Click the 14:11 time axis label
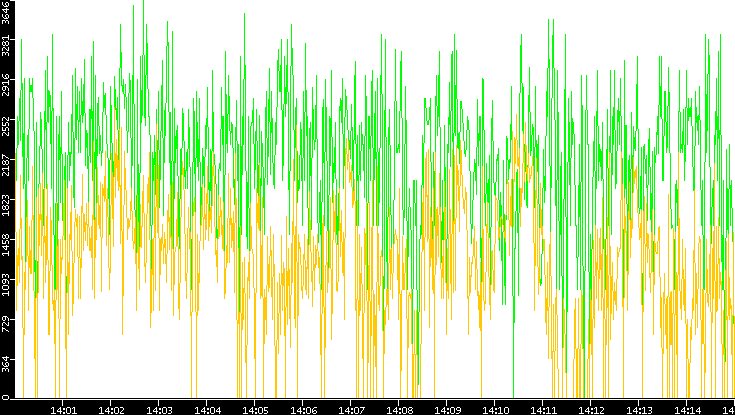Screen dimensions: 735x415 (x=543, y=410)
